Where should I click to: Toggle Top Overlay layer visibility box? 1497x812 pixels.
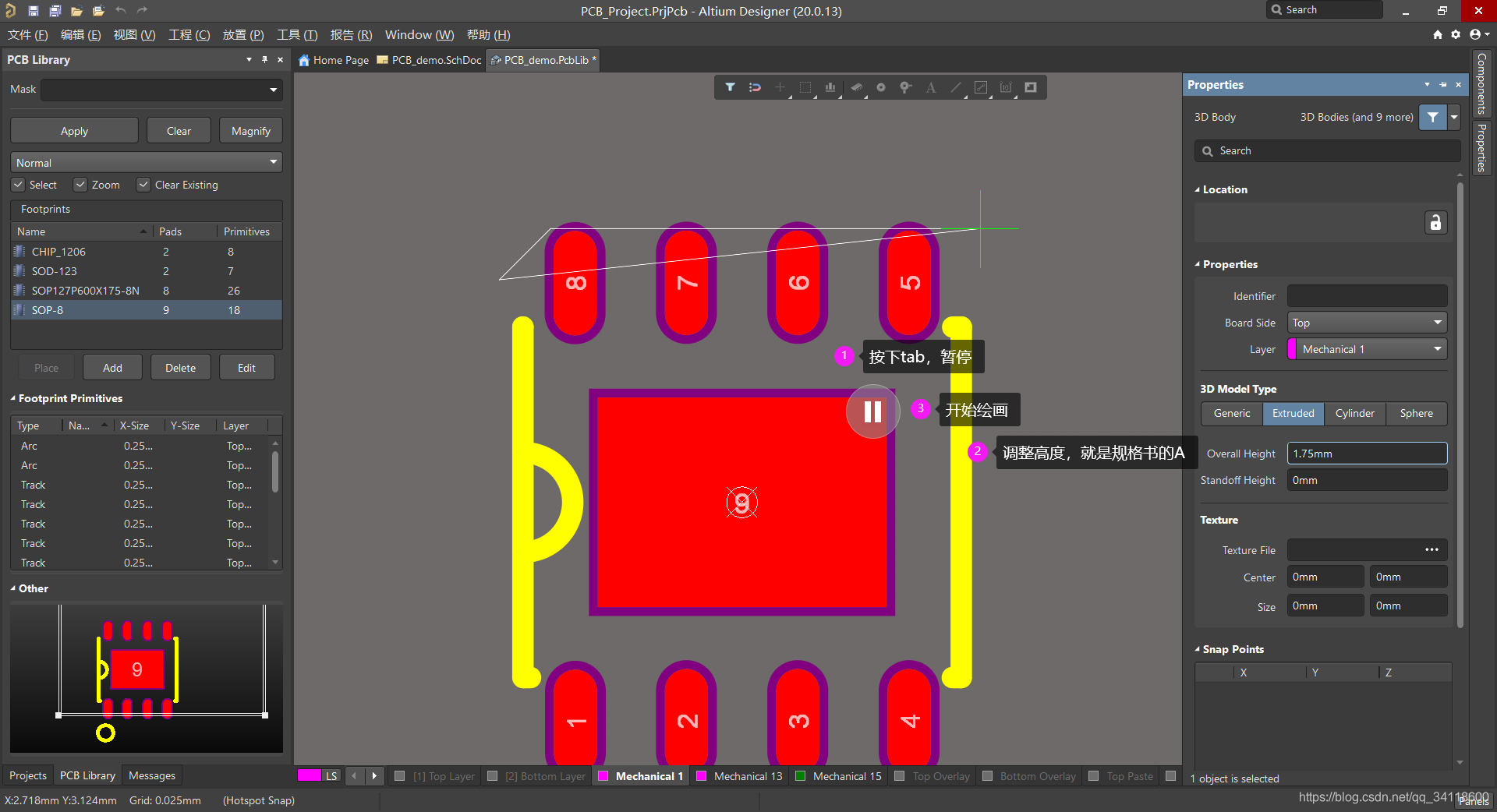pos(900,776)
